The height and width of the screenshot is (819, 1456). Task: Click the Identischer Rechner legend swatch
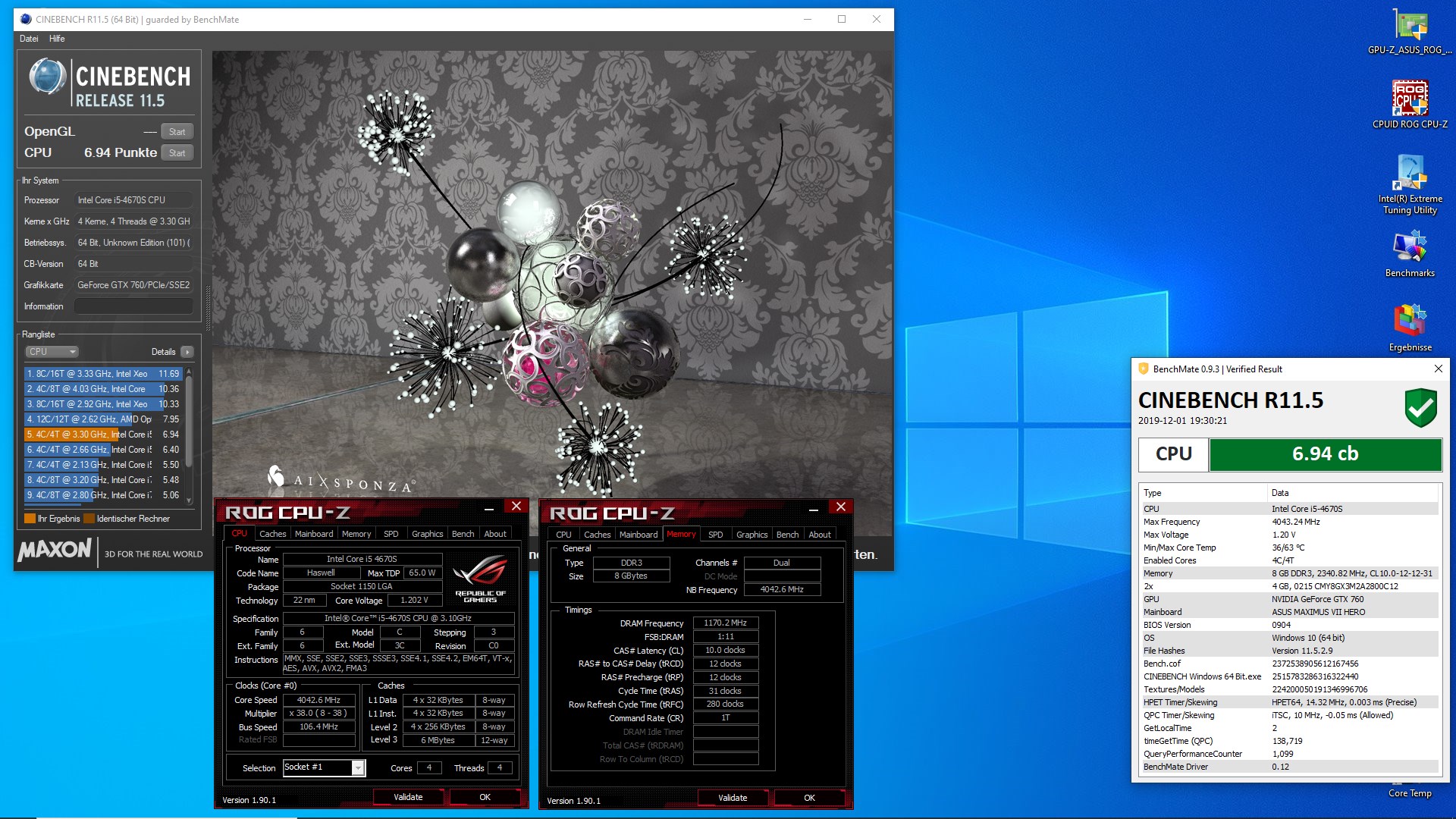[89, 519]
